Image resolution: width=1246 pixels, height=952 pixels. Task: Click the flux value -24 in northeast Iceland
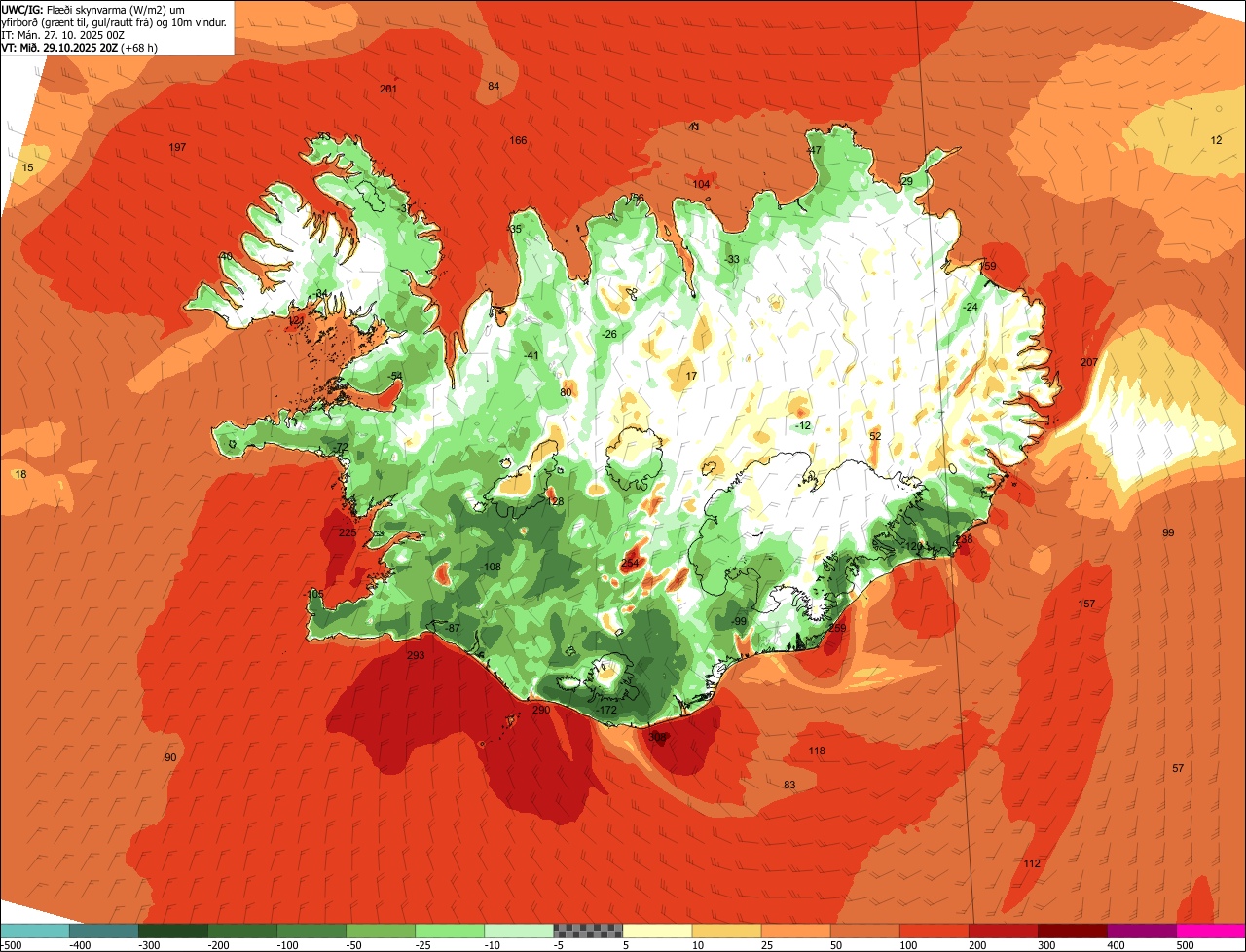click(970, 307)
